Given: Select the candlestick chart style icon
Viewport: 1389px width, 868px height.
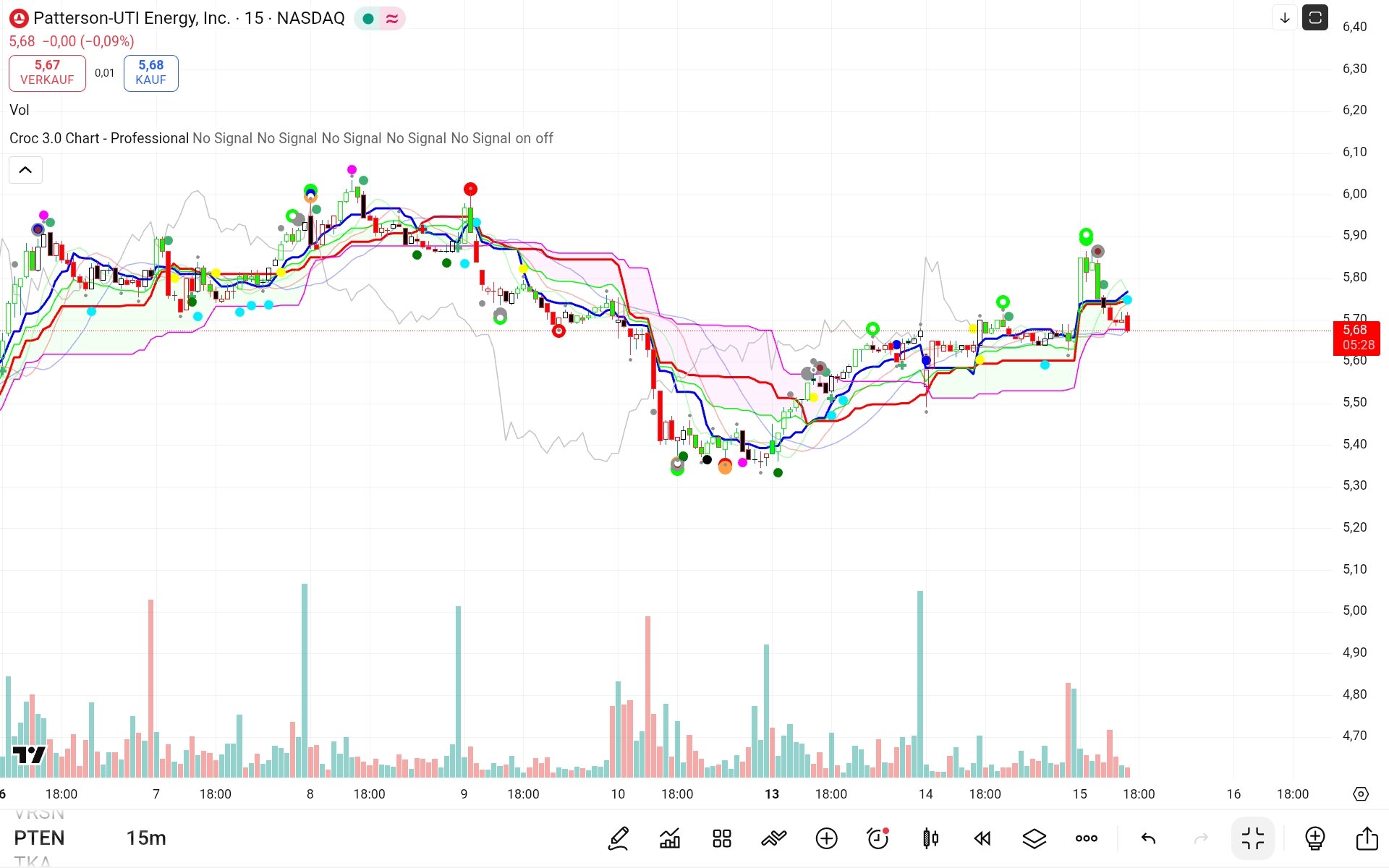Looking at the screenshot, I should 930,838.
